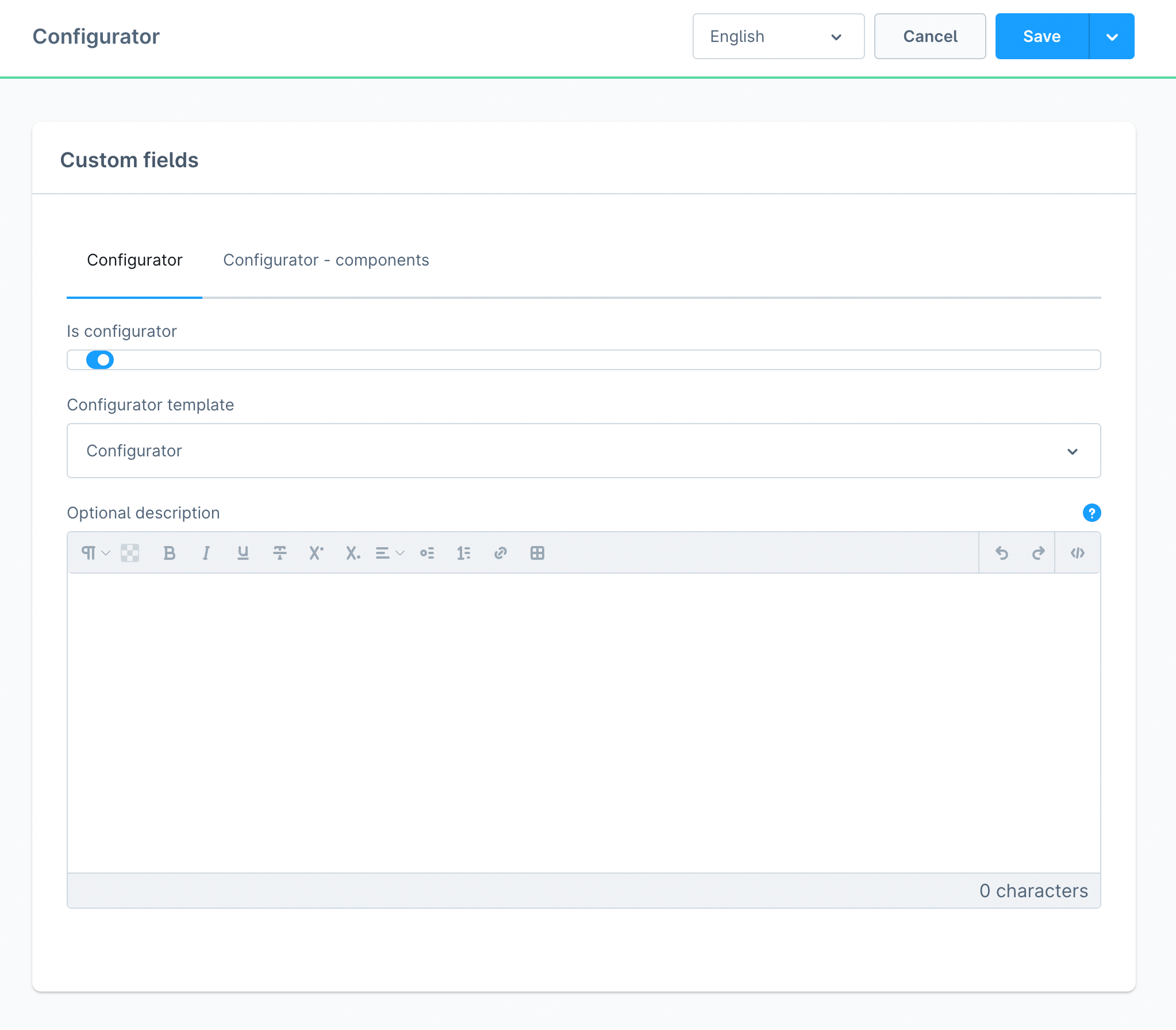Click the Cancel button
Screen dimensions: 1176x1030
(x=929, y=37)
